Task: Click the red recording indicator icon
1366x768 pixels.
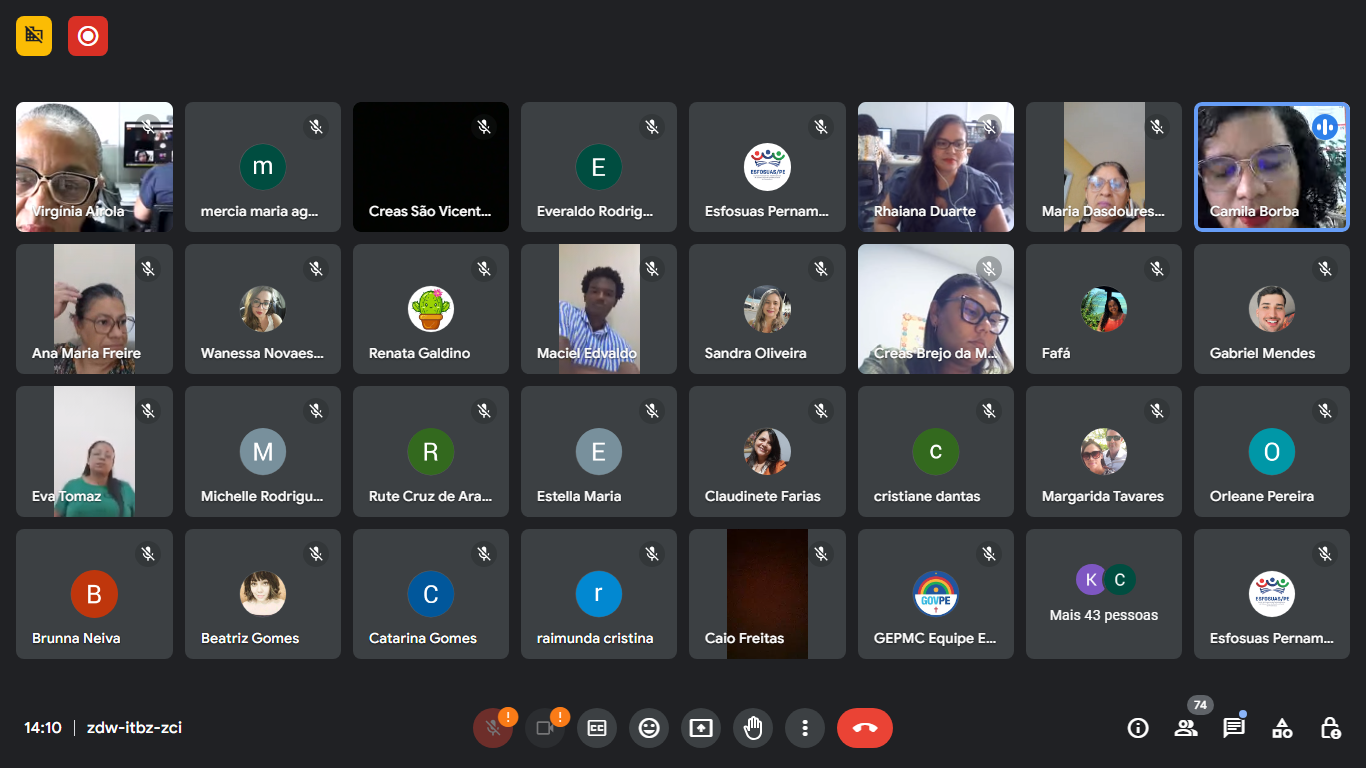Action: 88,36
